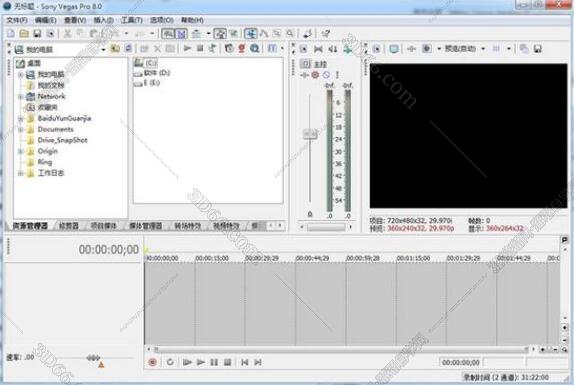The width and height of the screenshot is (574, 385).
Task: Go up one folder level in explorer
Action: [115, 48]
